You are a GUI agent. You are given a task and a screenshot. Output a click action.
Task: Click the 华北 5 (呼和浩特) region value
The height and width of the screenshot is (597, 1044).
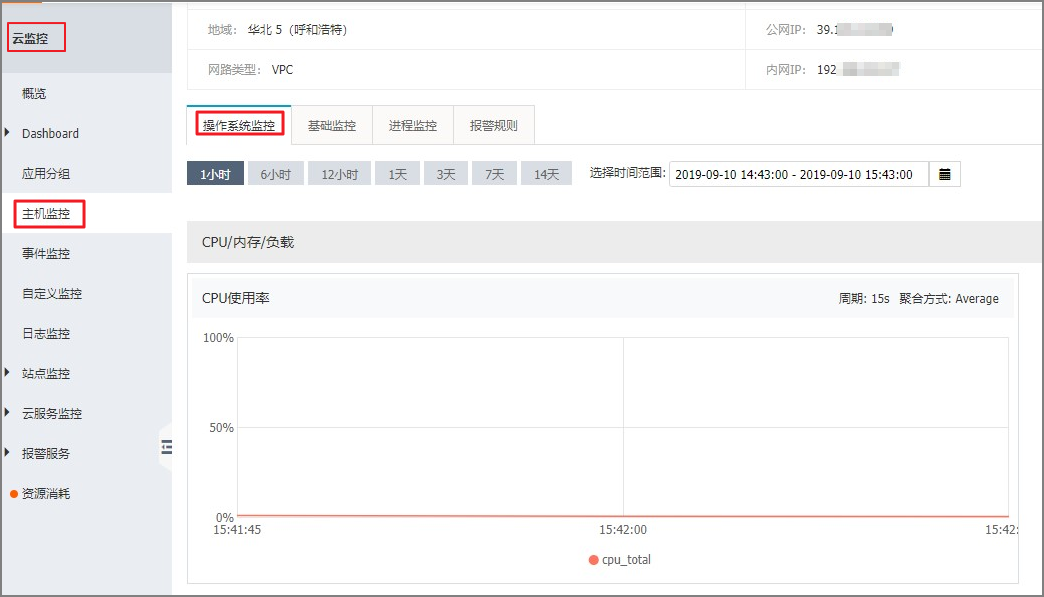click(297, 30)
